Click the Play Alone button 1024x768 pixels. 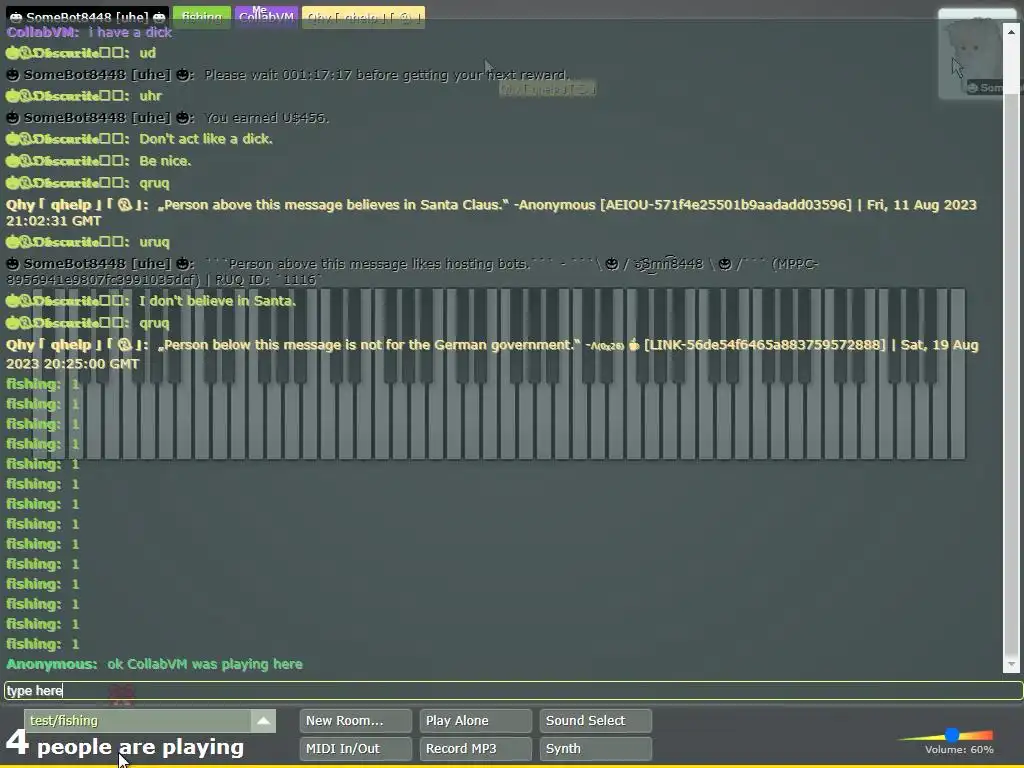[x=475, y=720]
